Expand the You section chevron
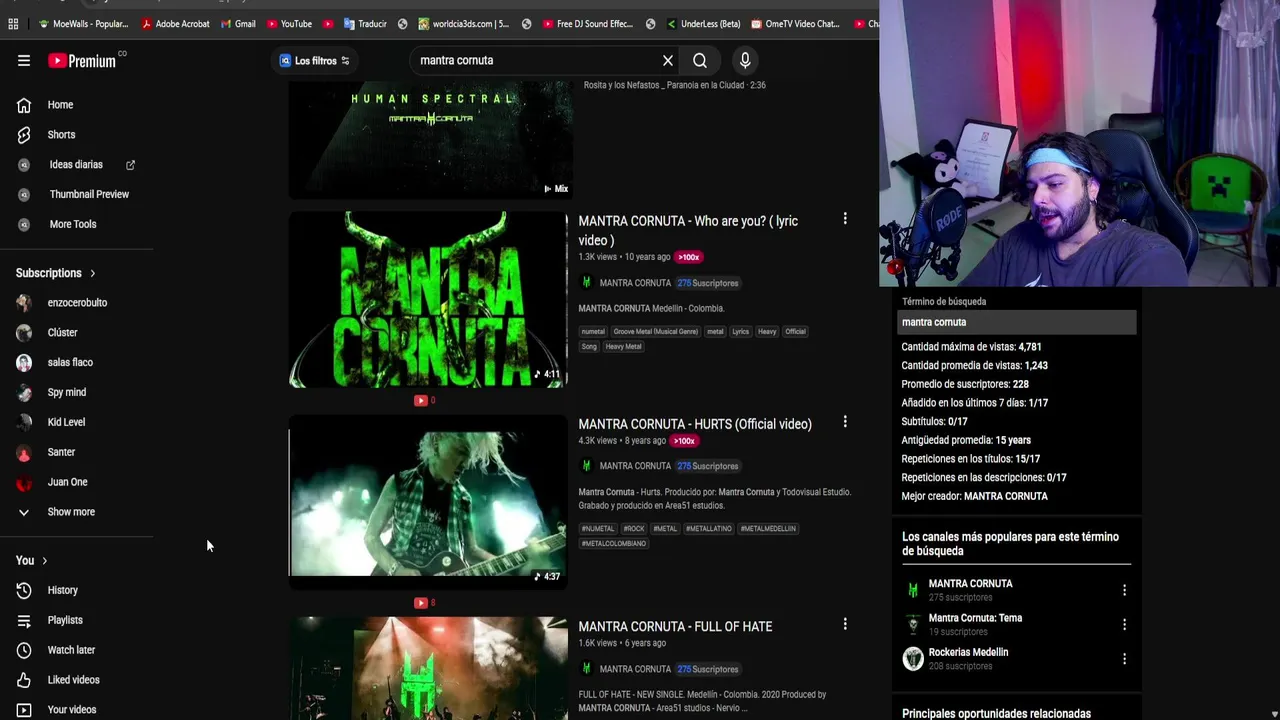The image size is (1280, 720). click(44, 561)
